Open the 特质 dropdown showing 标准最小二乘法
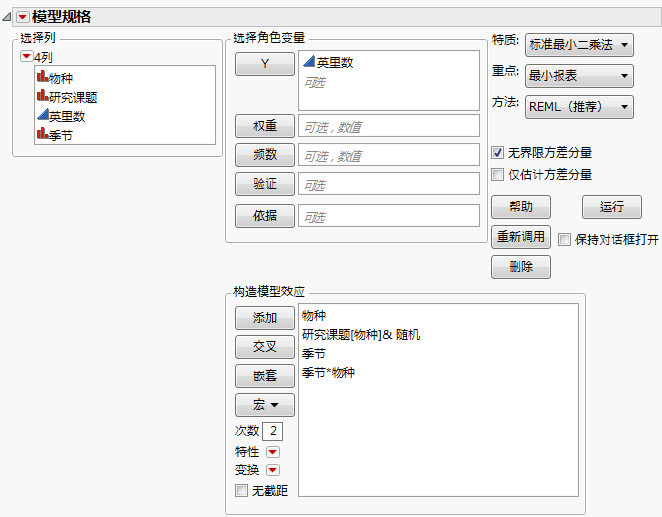 click(579, 45)
